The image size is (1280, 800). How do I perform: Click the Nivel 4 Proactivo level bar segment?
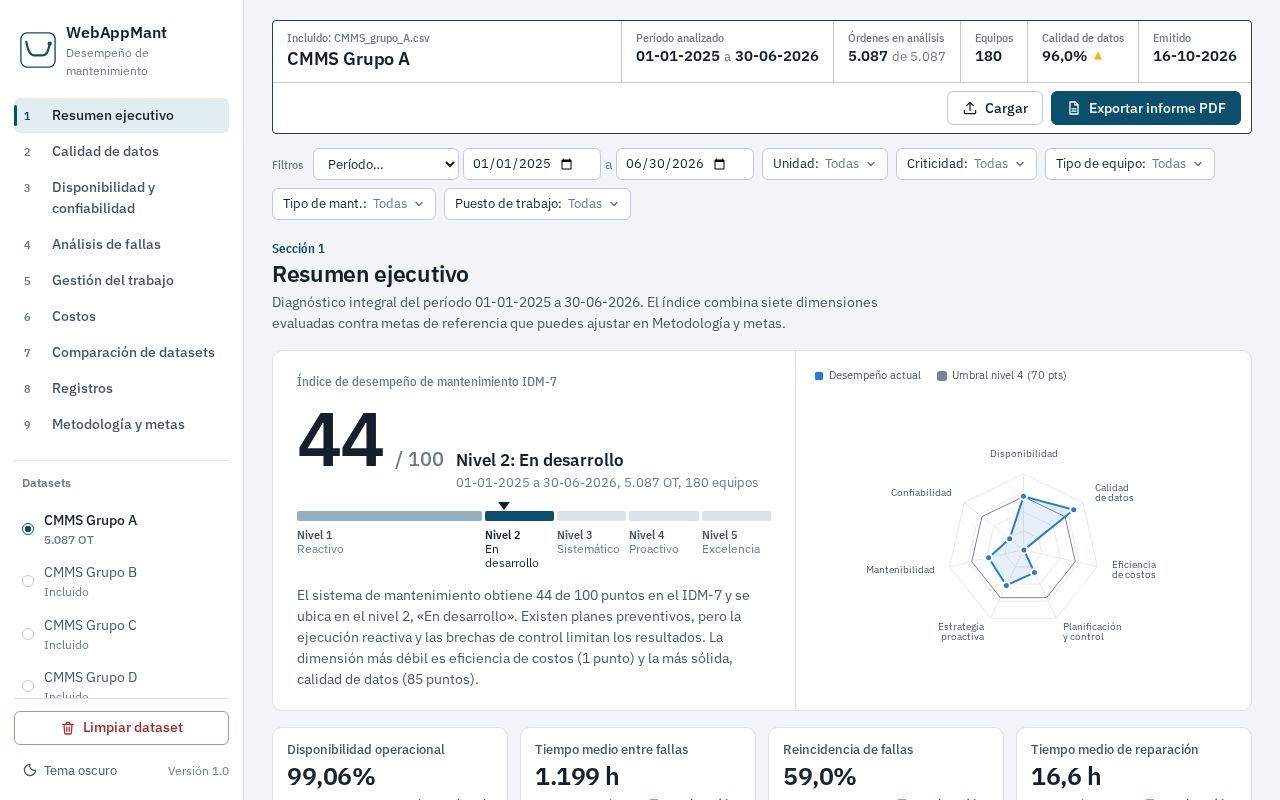(664, 516)
